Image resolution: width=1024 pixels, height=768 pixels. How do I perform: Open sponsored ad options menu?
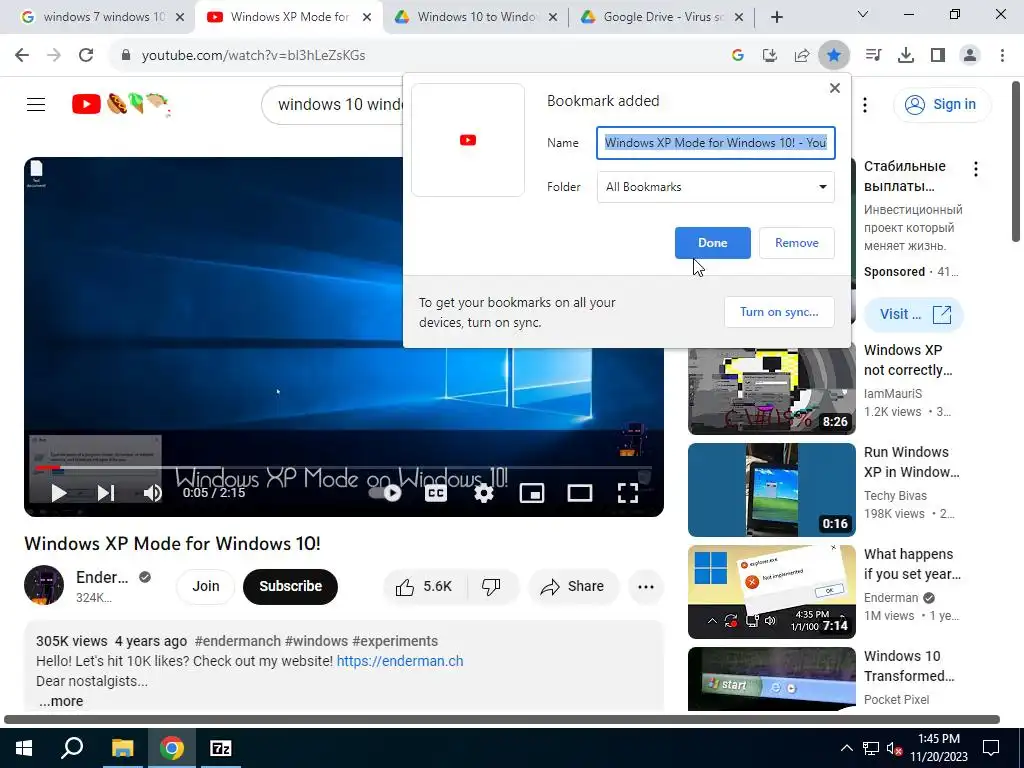point(976,169)
